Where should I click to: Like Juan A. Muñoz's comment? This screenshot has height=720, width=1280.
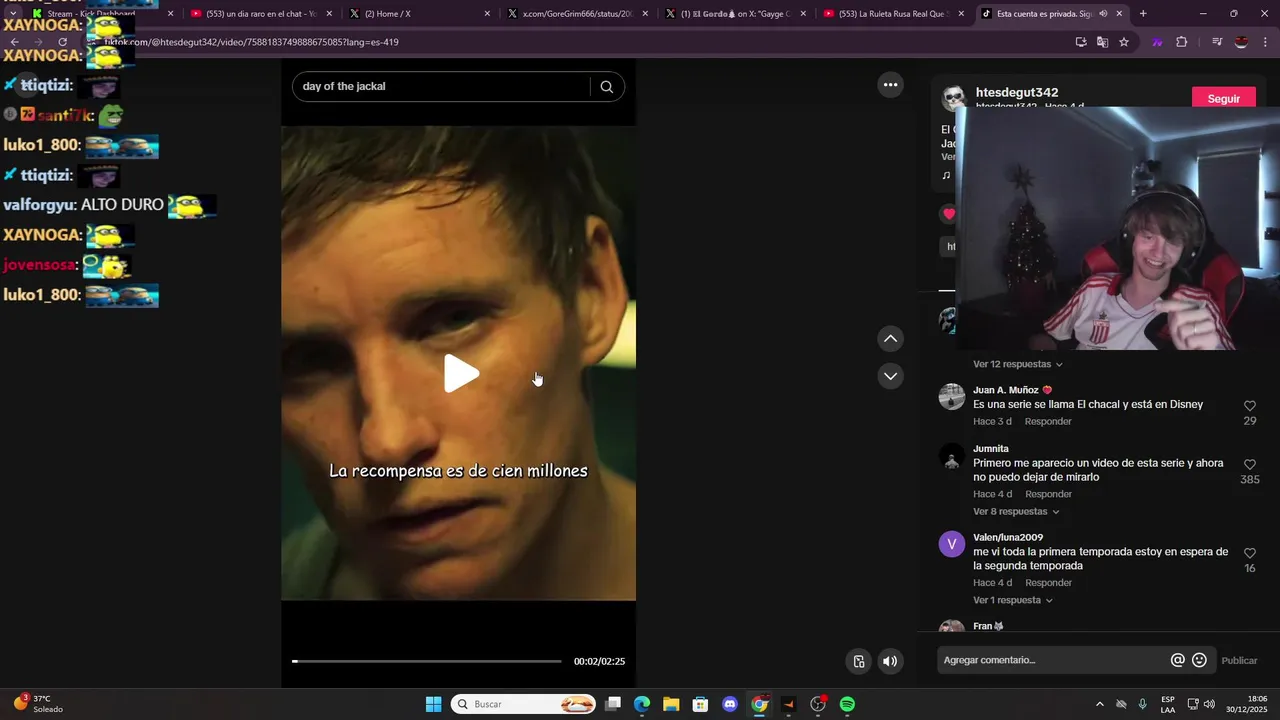tap(1250, 406)
